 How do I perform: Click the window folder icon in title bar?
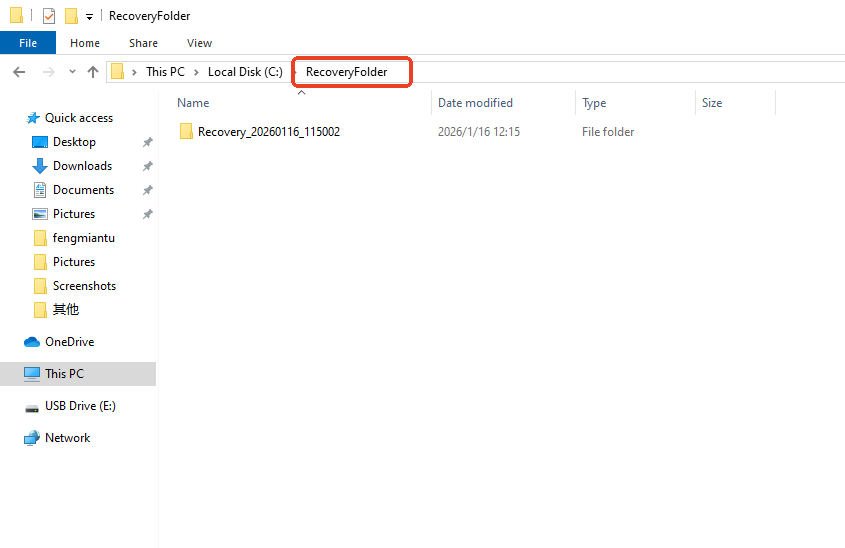tap(17, 16)
